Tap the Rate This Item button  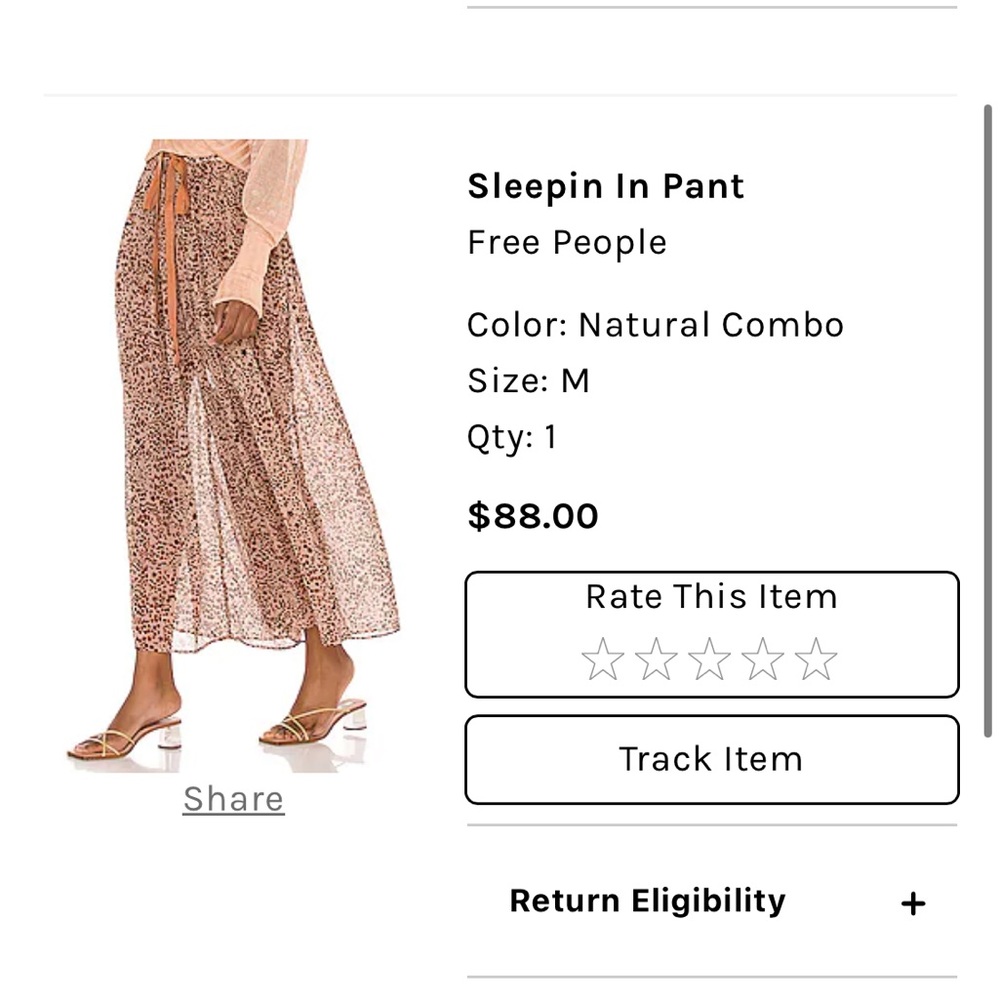pos(711,597)
